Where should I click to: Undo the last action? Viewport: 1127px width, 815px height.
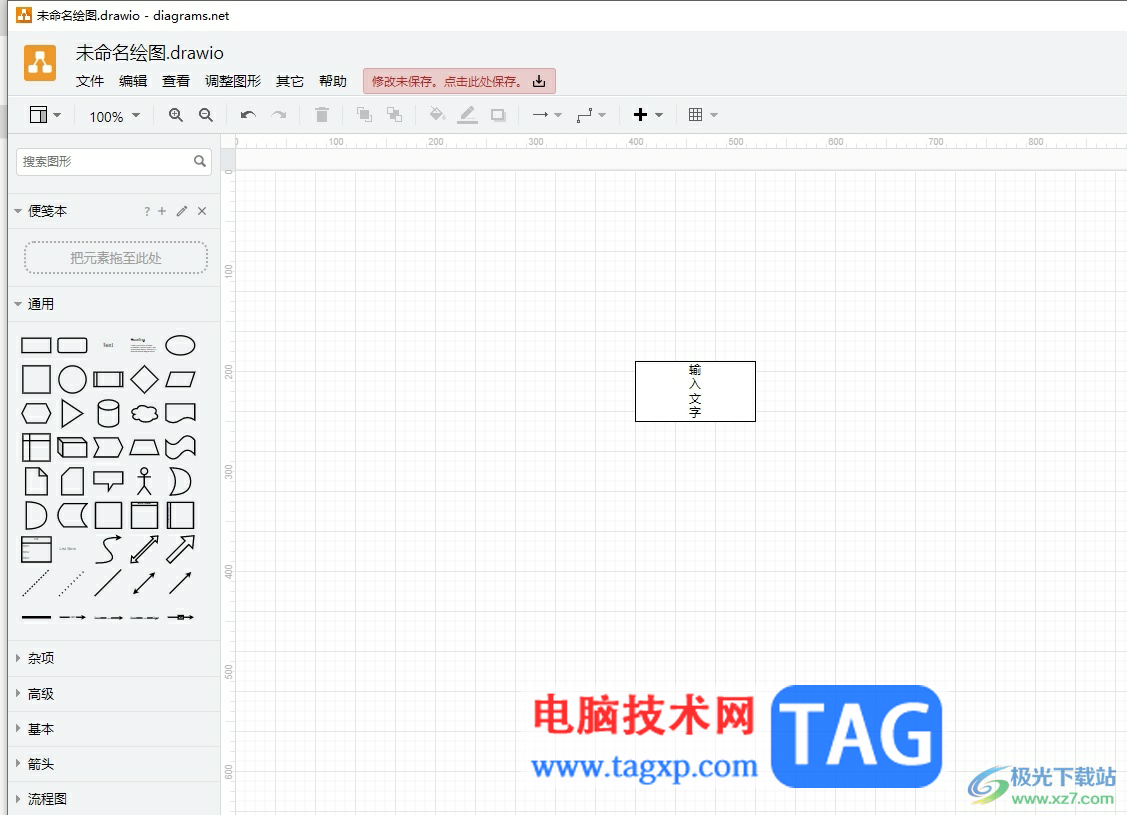(249, 115)
